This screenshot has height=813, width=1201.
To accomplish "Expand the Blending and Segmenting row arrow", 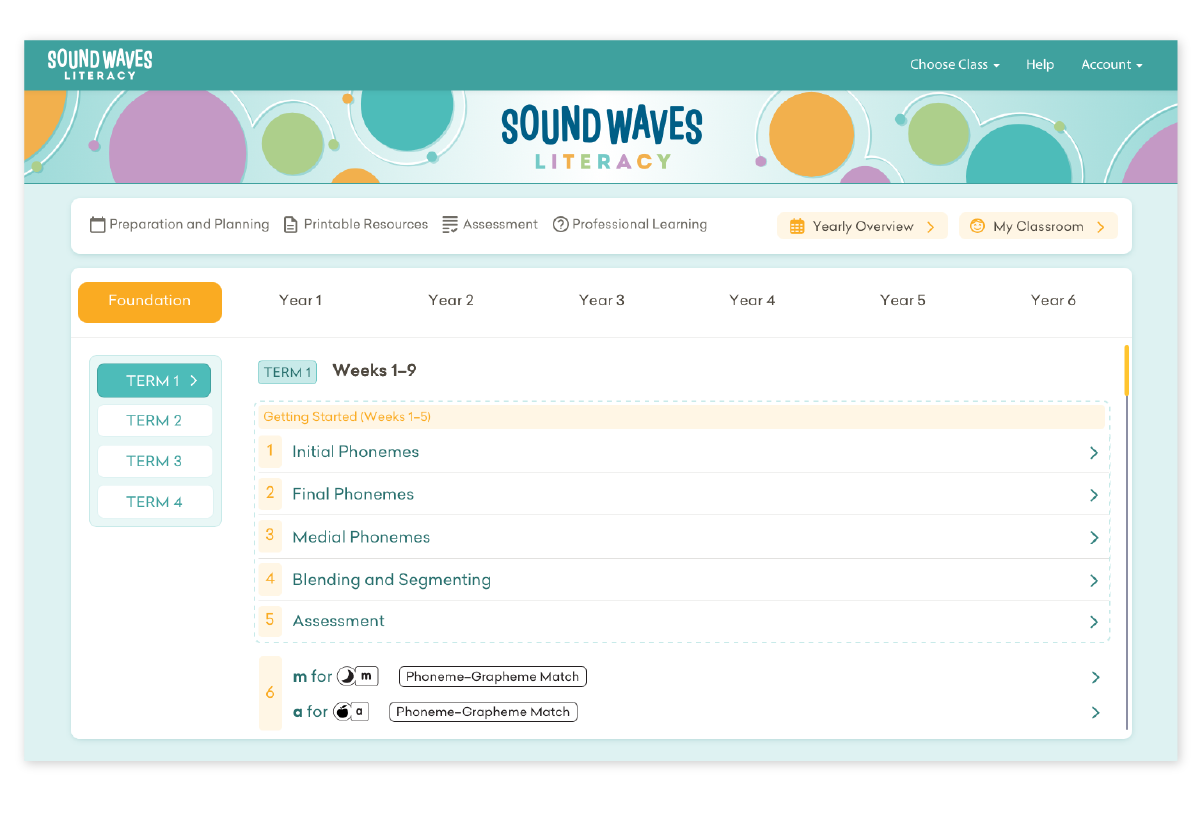I will point(1093,581).
